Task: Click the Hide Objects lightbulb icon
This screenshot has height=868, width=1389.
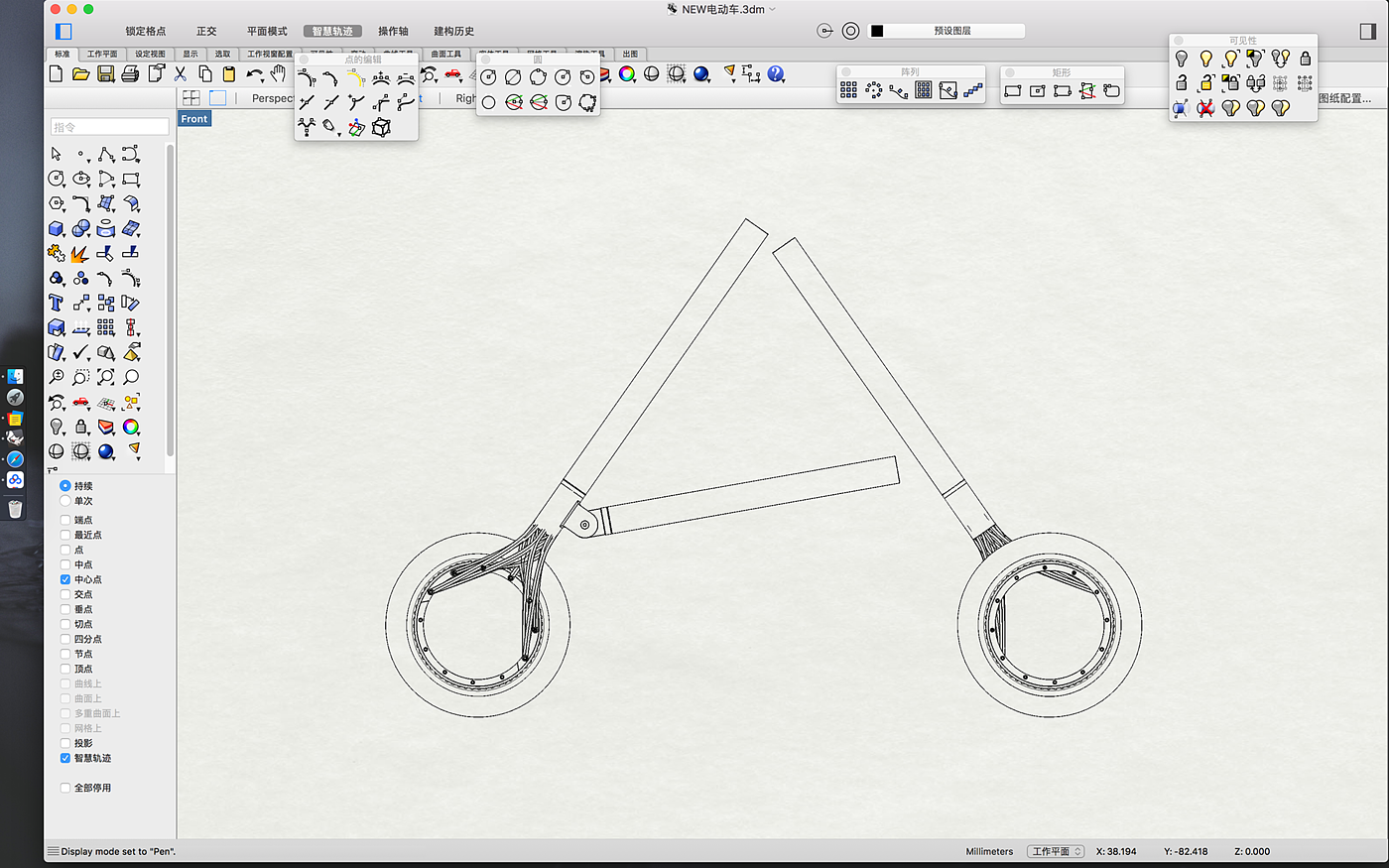Action: pyautogui.click(x=1182, y=60)
